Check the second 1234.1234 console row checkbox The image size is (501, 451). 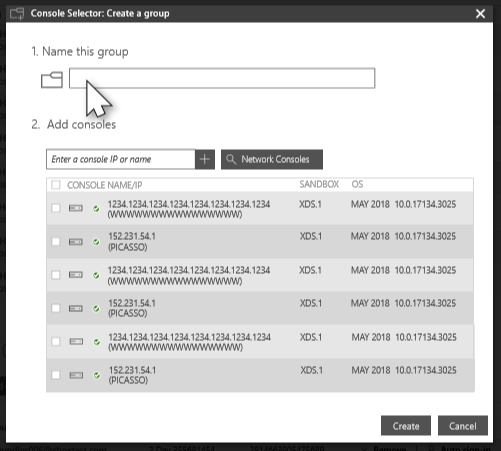point(56,275)
